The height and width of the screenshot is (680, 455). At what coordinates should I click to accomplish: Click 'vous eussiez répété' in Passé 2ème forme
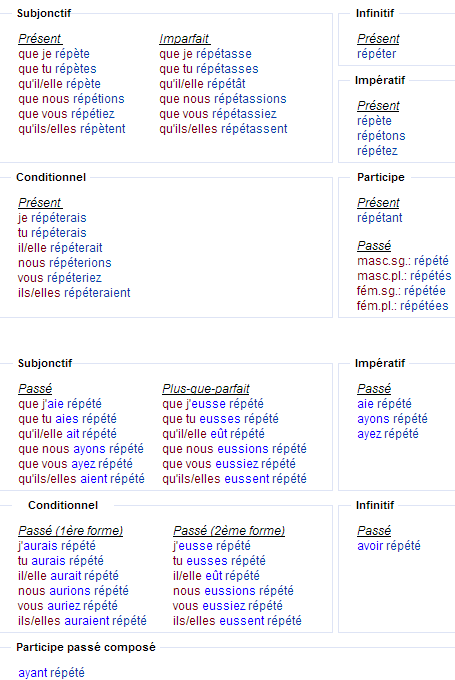pos(227,605)
